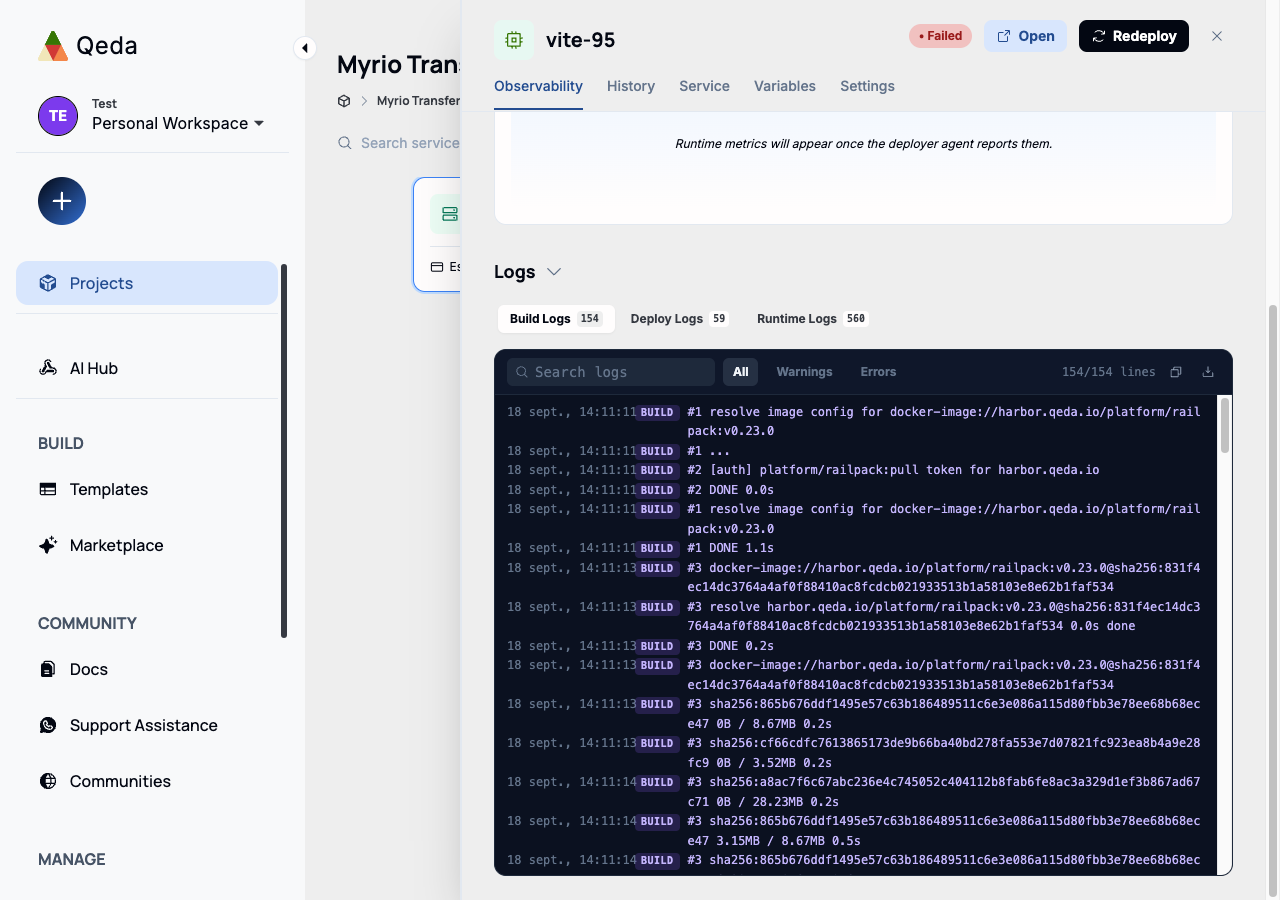Click the runtime metrics notice text

[x=863, y=144]
